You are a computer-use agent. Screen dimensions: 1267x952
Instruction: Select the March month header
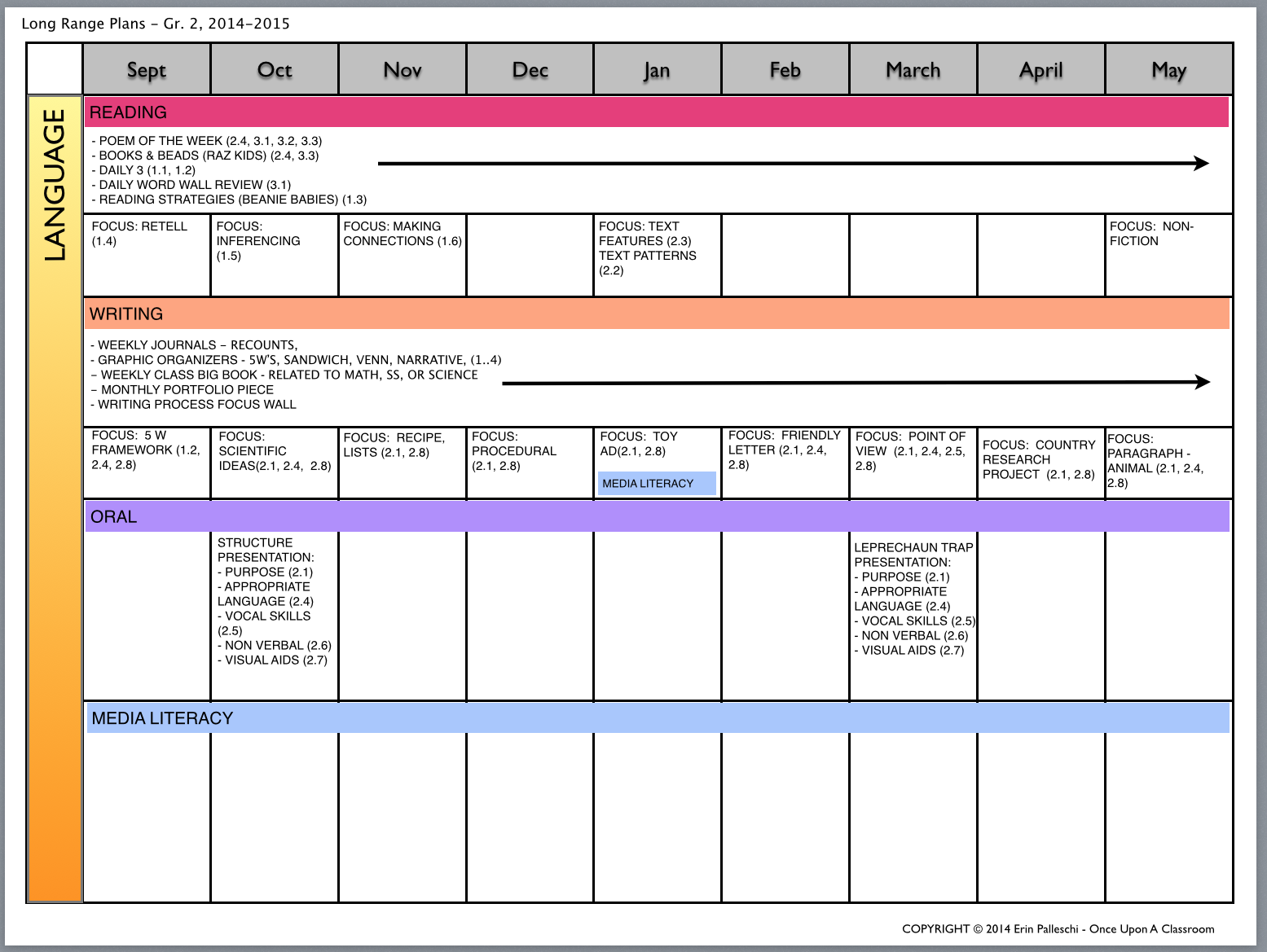click(913, 69)
